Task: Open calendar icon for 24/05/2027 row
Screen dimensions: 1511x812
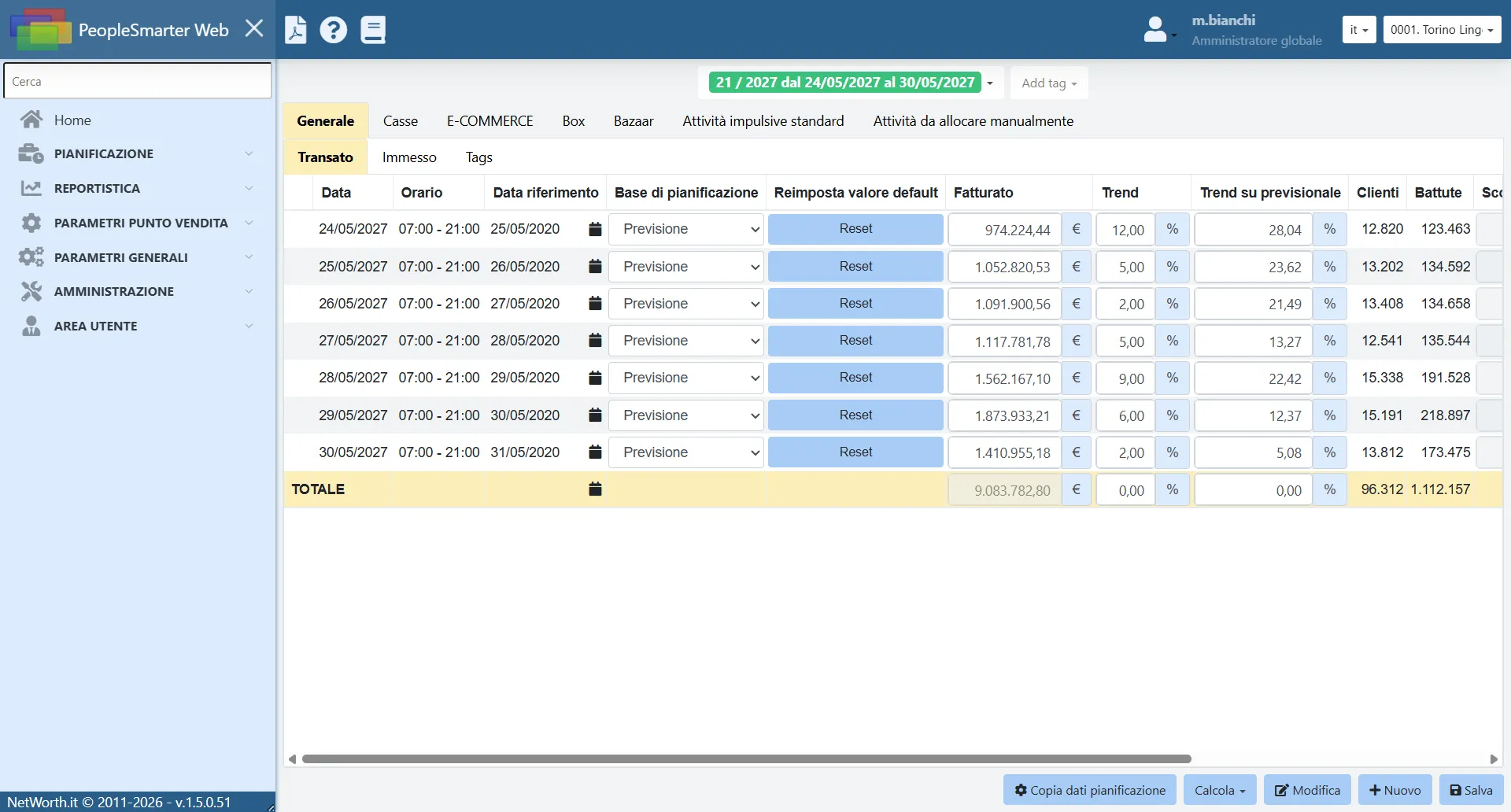Action: point(595,229)
